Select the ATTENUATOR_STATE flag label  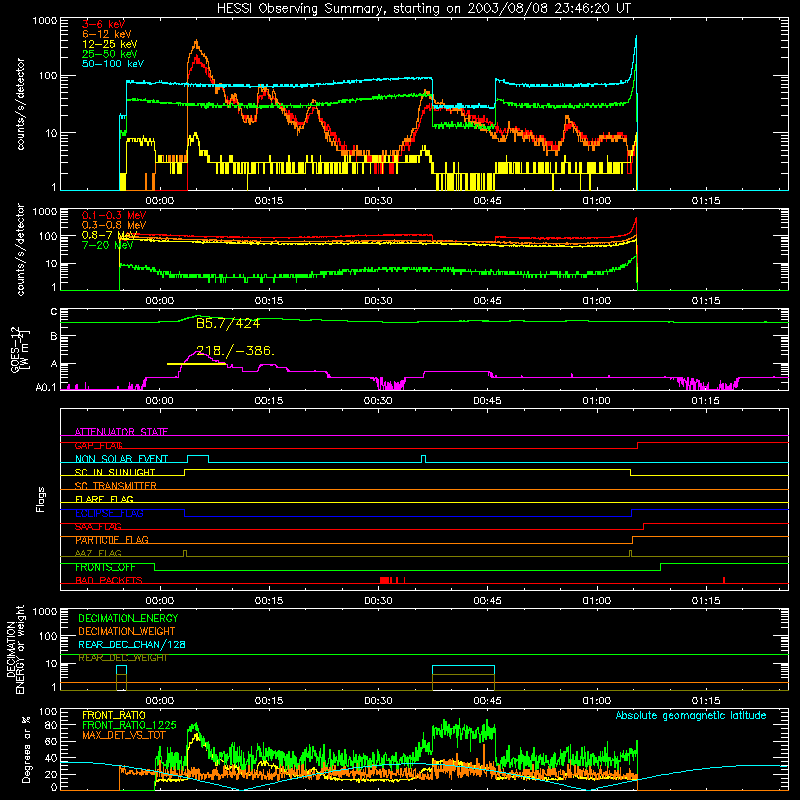121,432
